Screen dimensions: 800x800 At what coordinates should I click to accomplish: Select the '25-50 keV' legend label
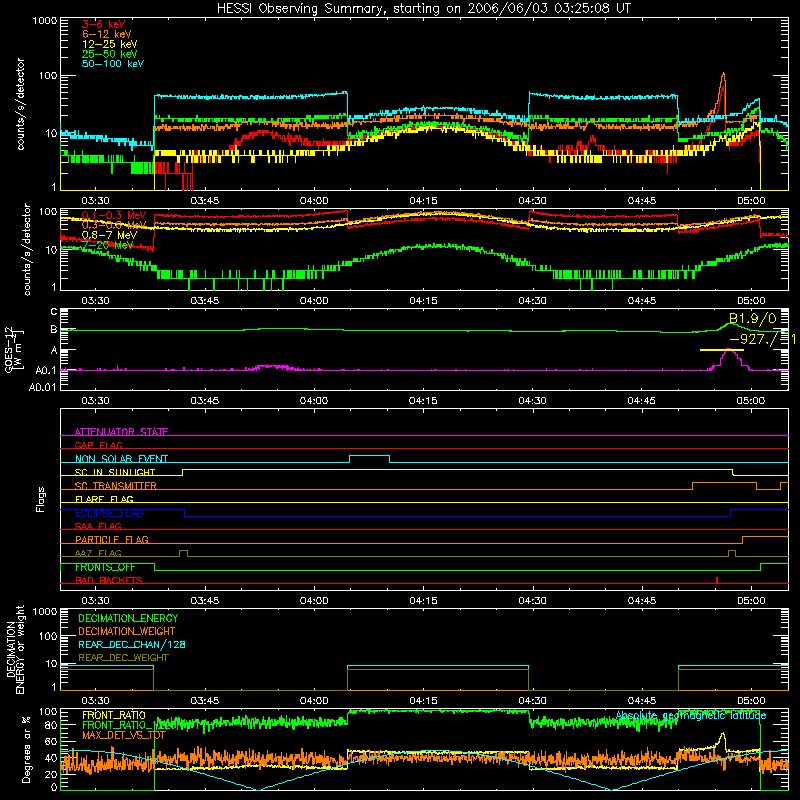[x=110, y=54]
